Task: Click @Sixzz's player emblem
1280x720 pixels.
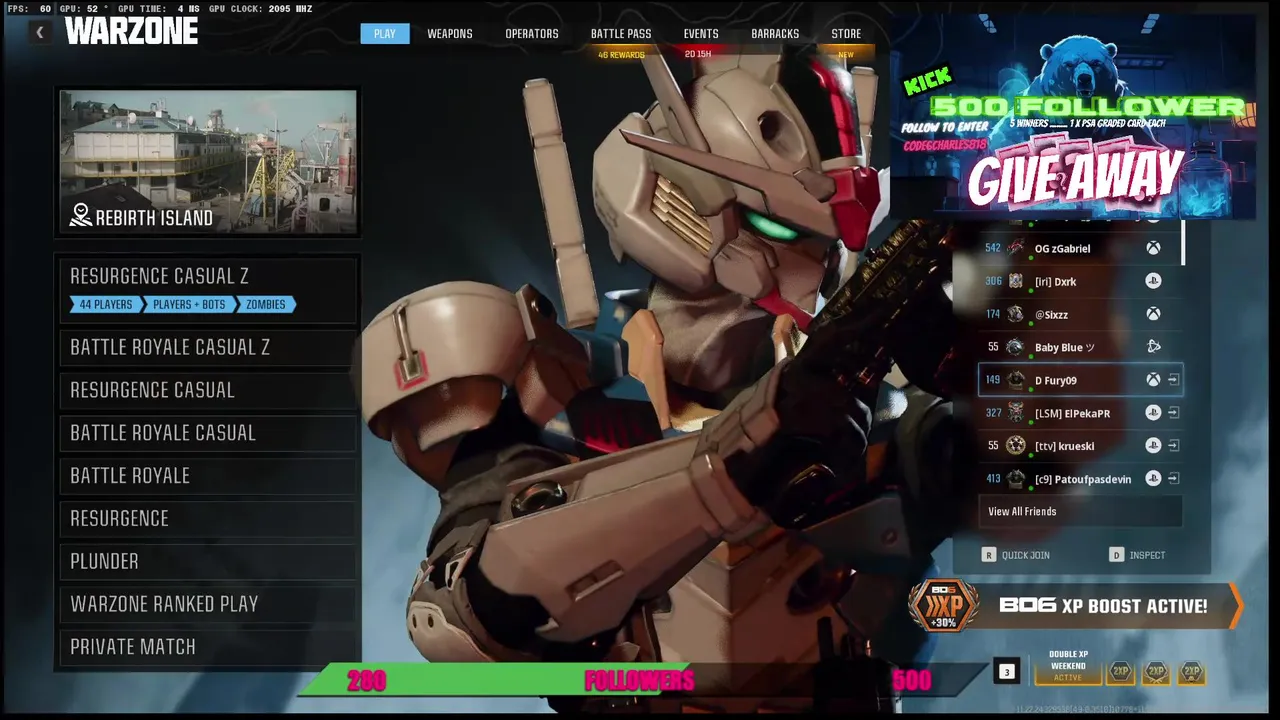Action: (x=1016, y=314)
